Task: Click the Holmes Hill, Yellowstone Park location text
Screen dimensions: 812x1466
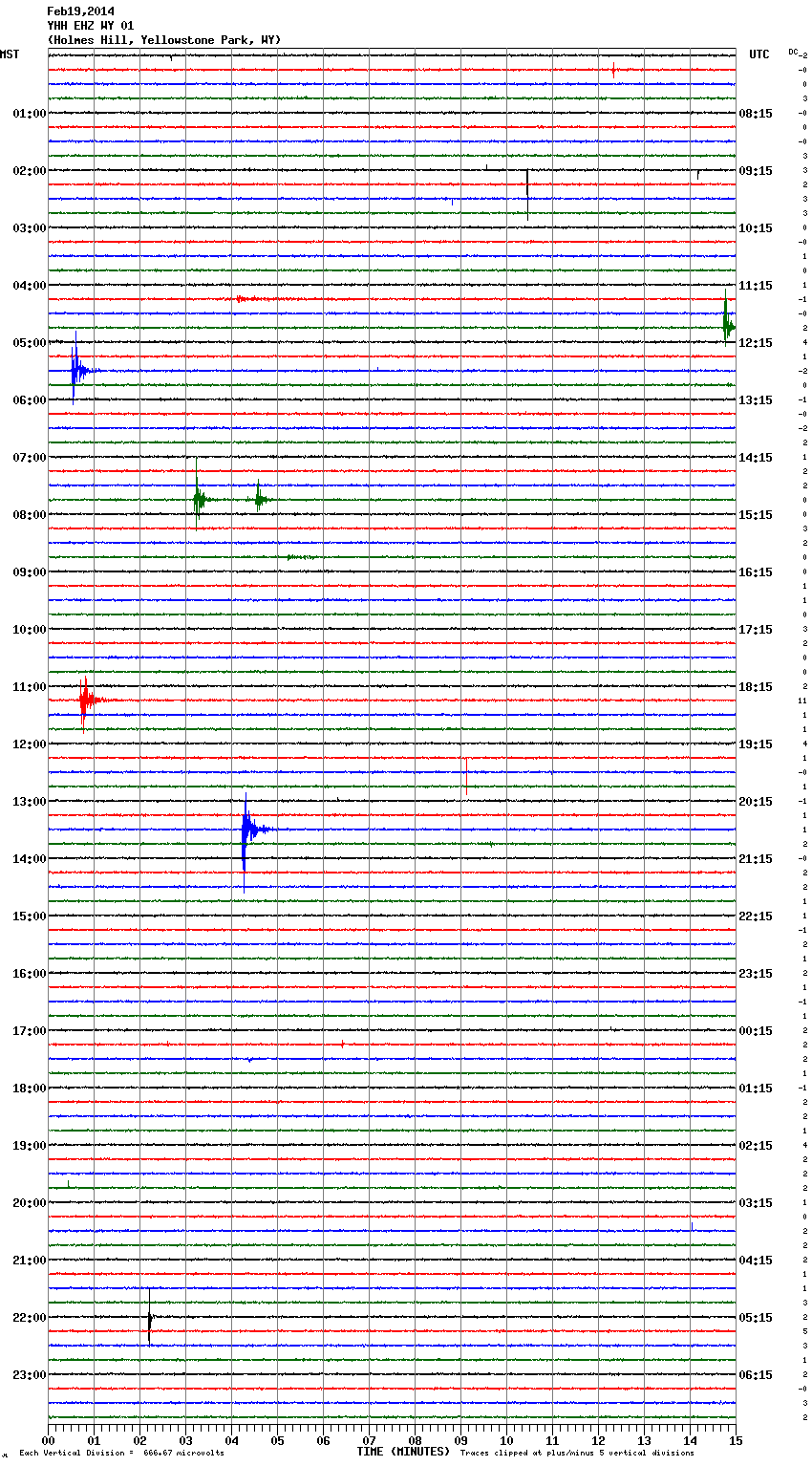Action: [164, 40]
